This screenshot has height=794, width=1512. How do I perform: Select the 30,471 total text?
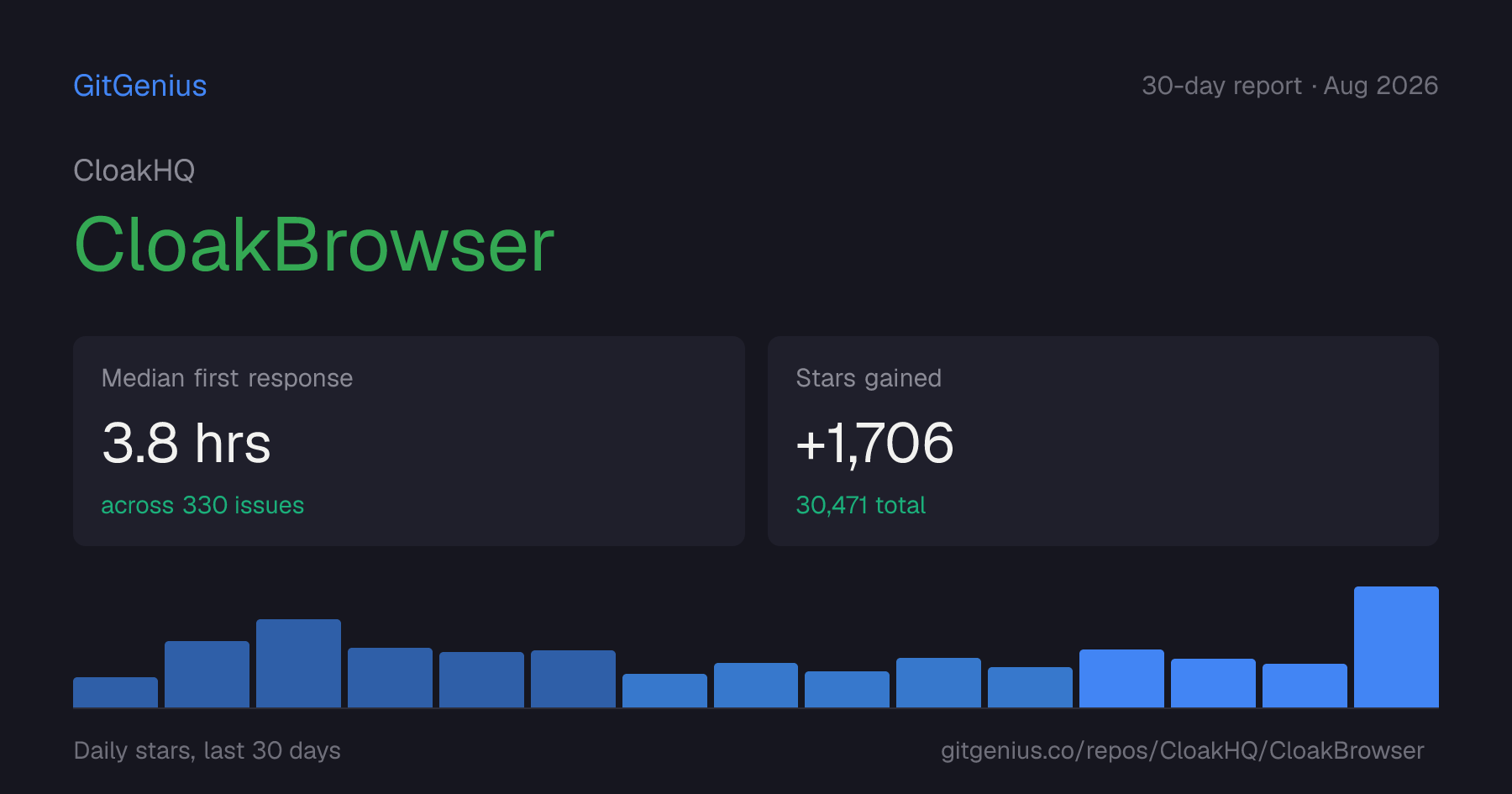[x=860, y=505]
